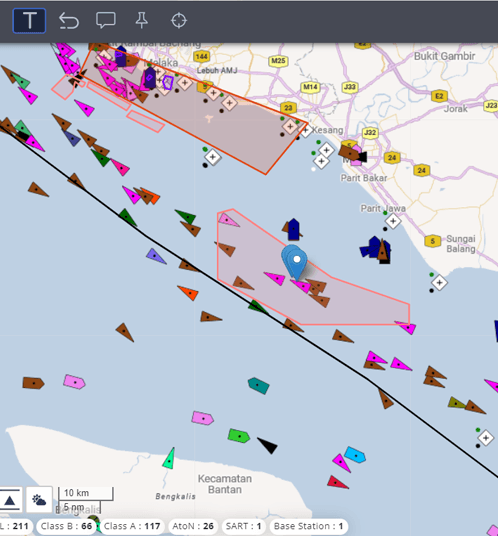498x536 pixels.
Task: Toggle the Class B vessel filter
Action: [x=66, y=526]
